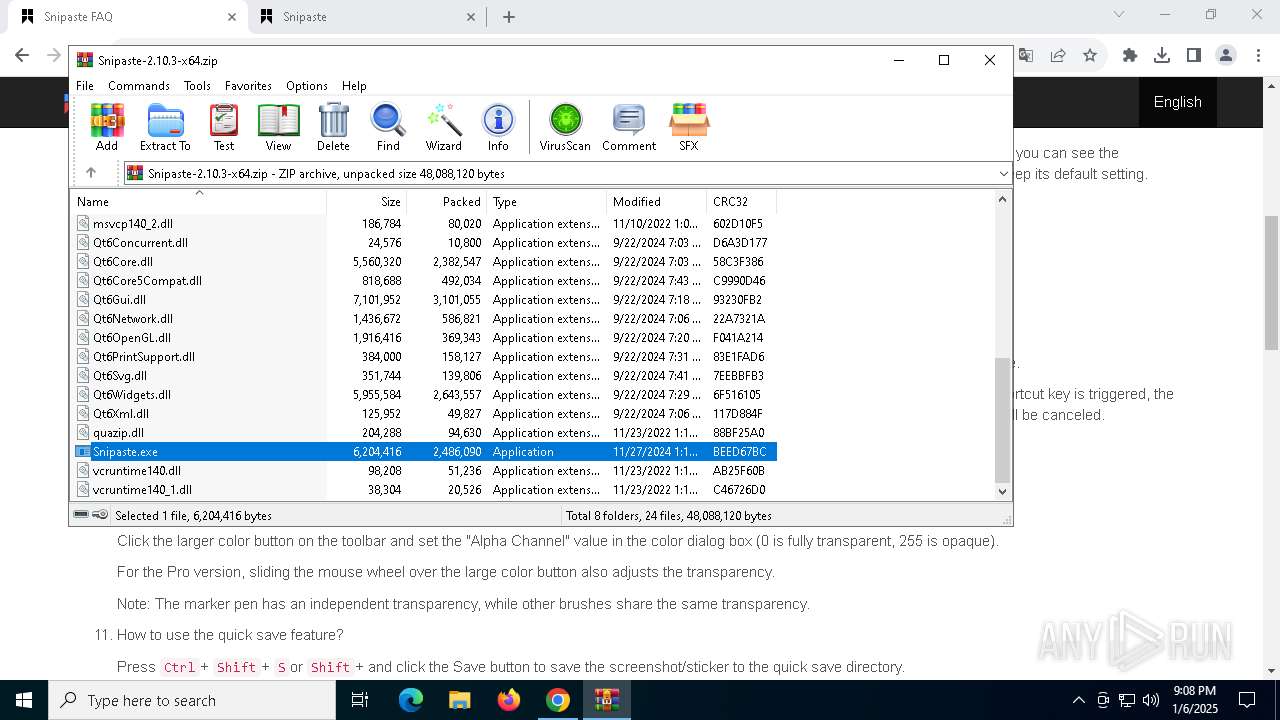Screen dimensions: 1280x720
Task: Expand the archive path dropdown
Action: coord(1003,174)
